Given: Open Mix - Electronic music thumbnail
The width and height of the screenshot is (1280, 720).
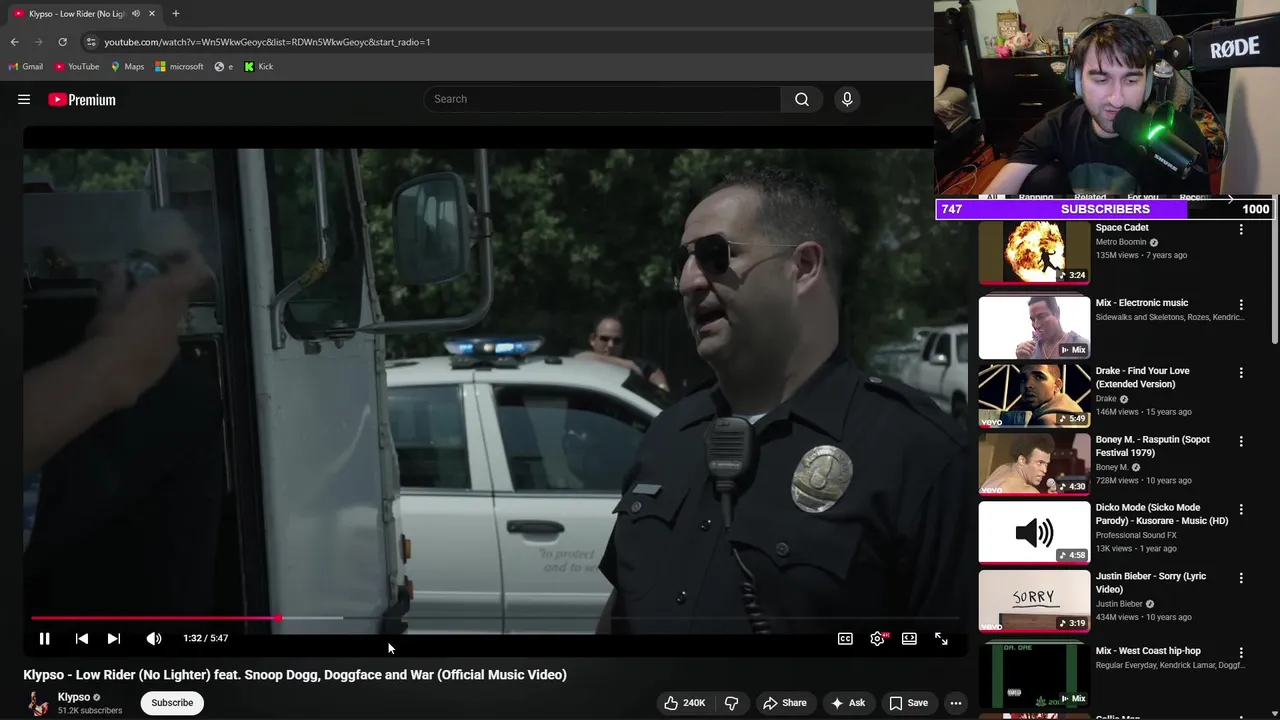Looking at the screenshot, I should [x=1034, y=327].
